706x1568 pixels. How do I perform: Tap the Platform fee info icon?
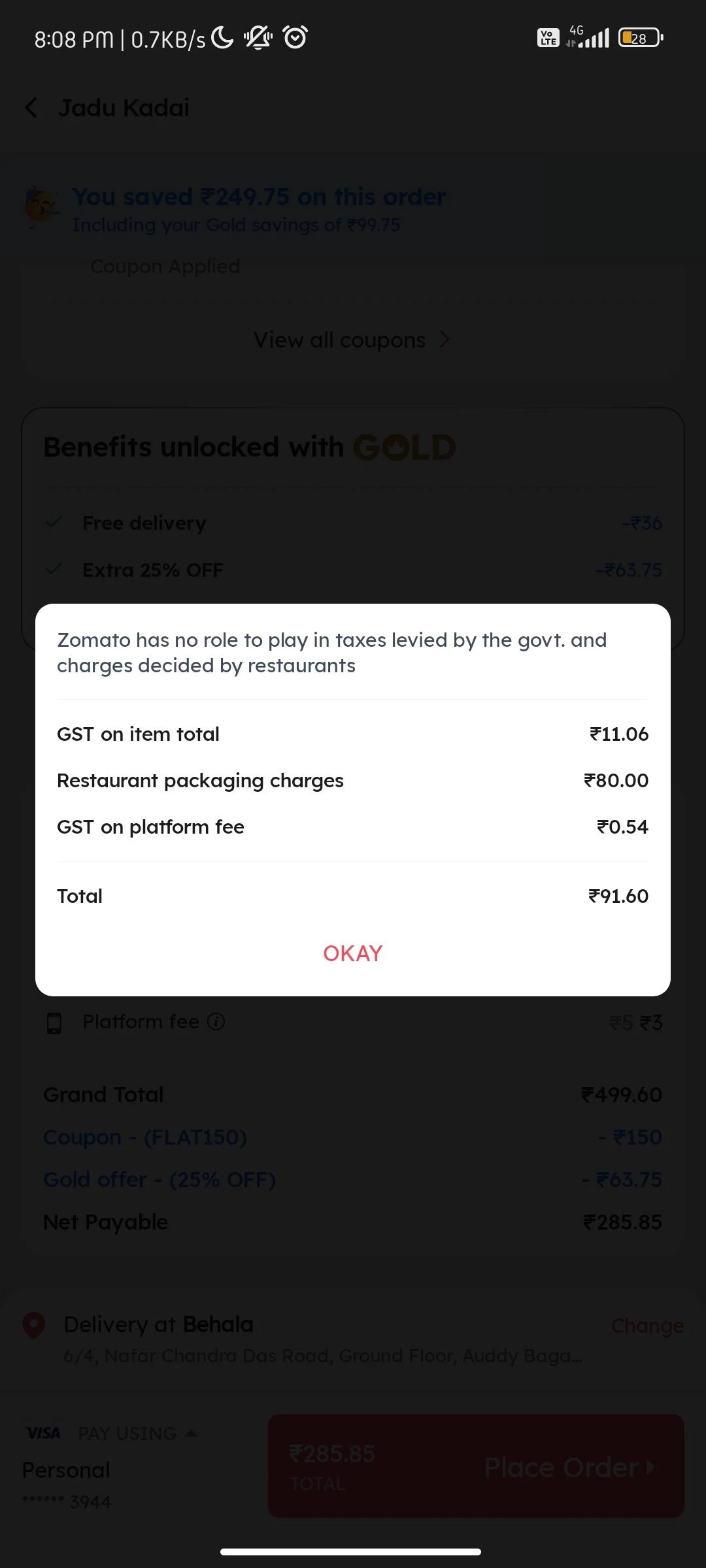pyautogui.click(x=216, y=1021)
